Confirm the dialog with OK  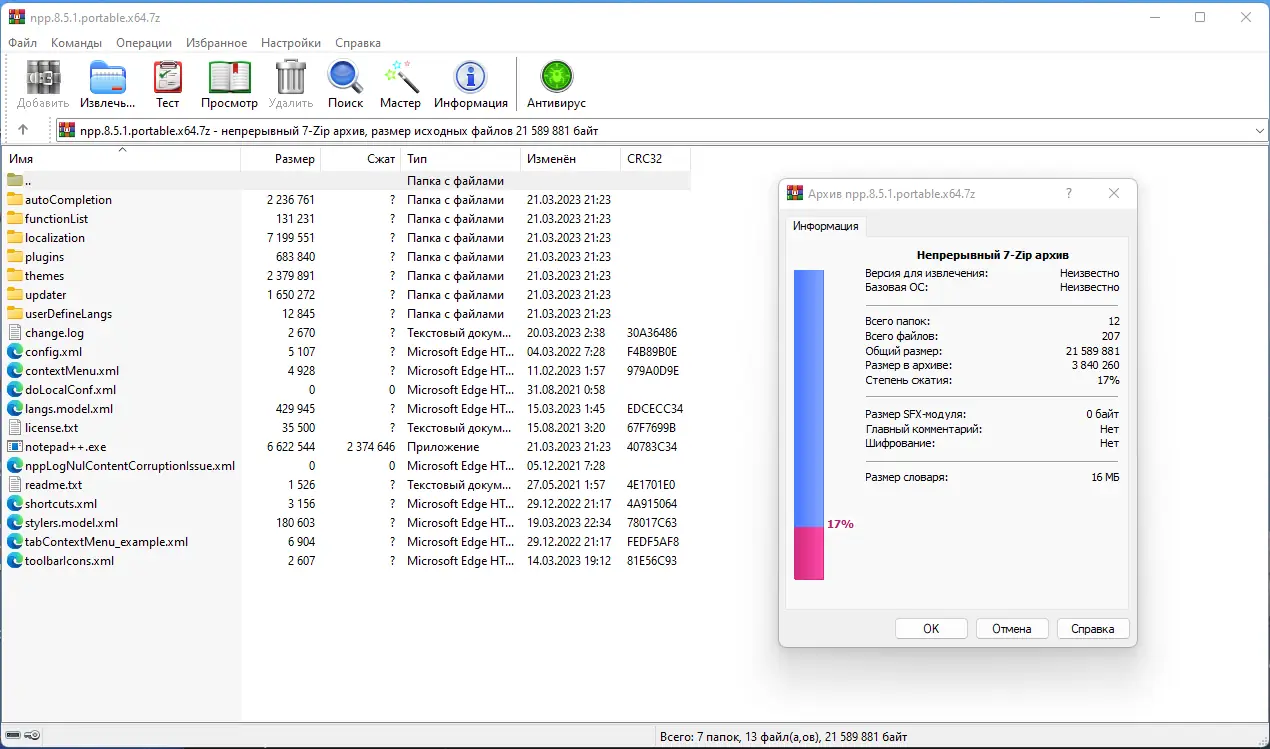coord(931,629)
